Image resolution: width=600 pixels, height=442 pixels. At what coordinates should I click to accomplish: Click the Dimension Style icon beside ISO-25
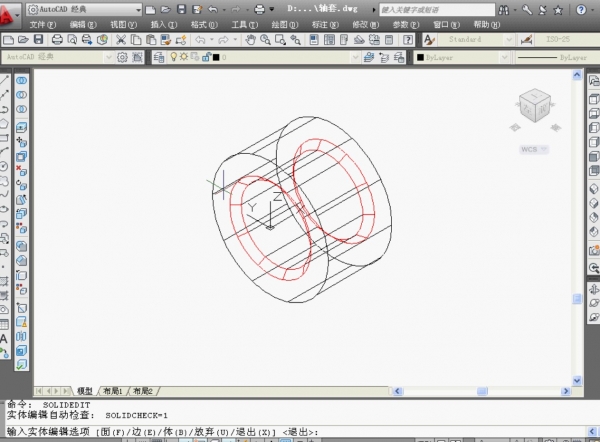tap(527, 39)
